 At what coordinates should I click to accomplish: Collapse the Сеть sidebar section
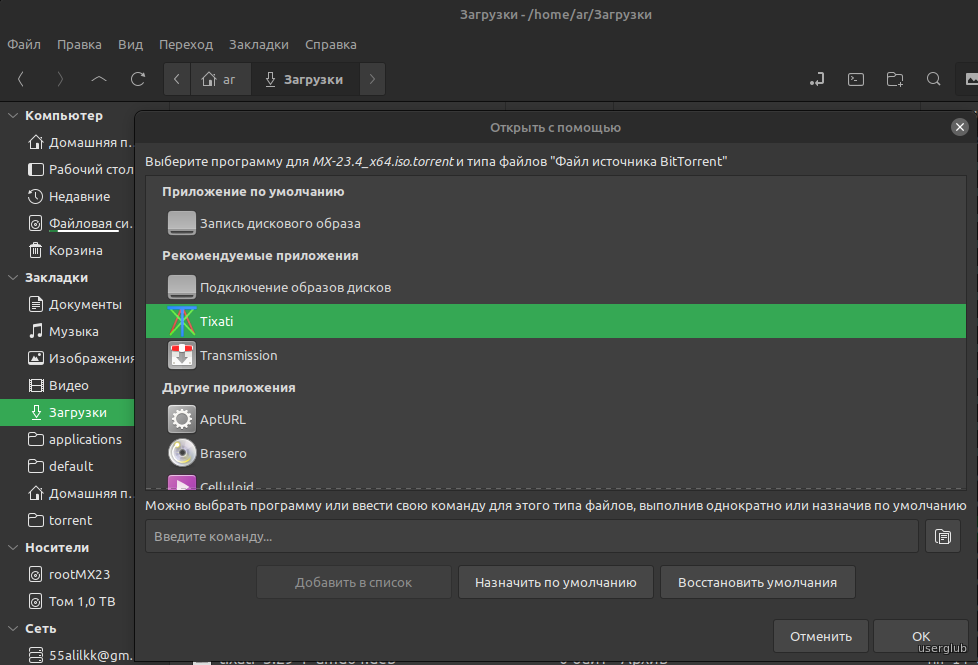point(12,629)
